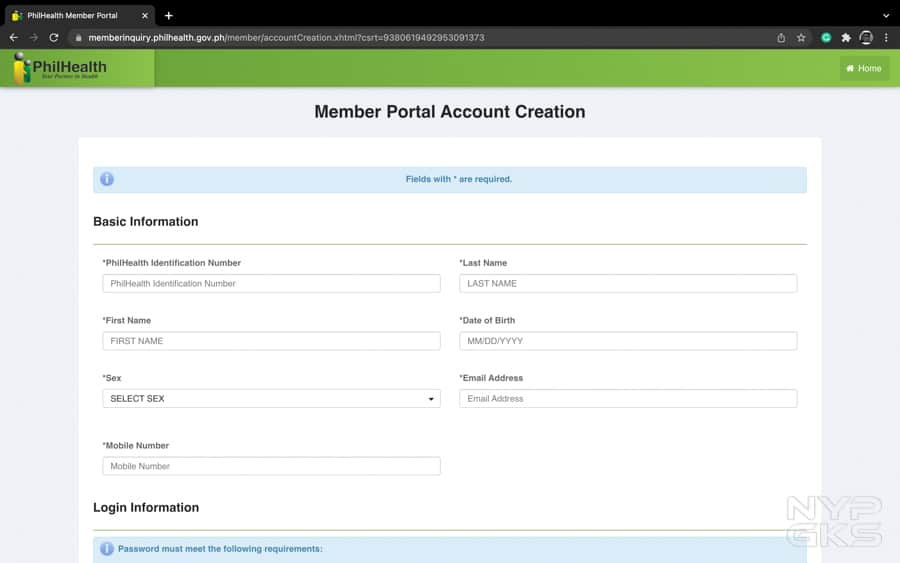This screenshot has height=563, width=900.
Task: Click the '*Sex' field label
Action: pyautogui.click(x=112, y=378)
